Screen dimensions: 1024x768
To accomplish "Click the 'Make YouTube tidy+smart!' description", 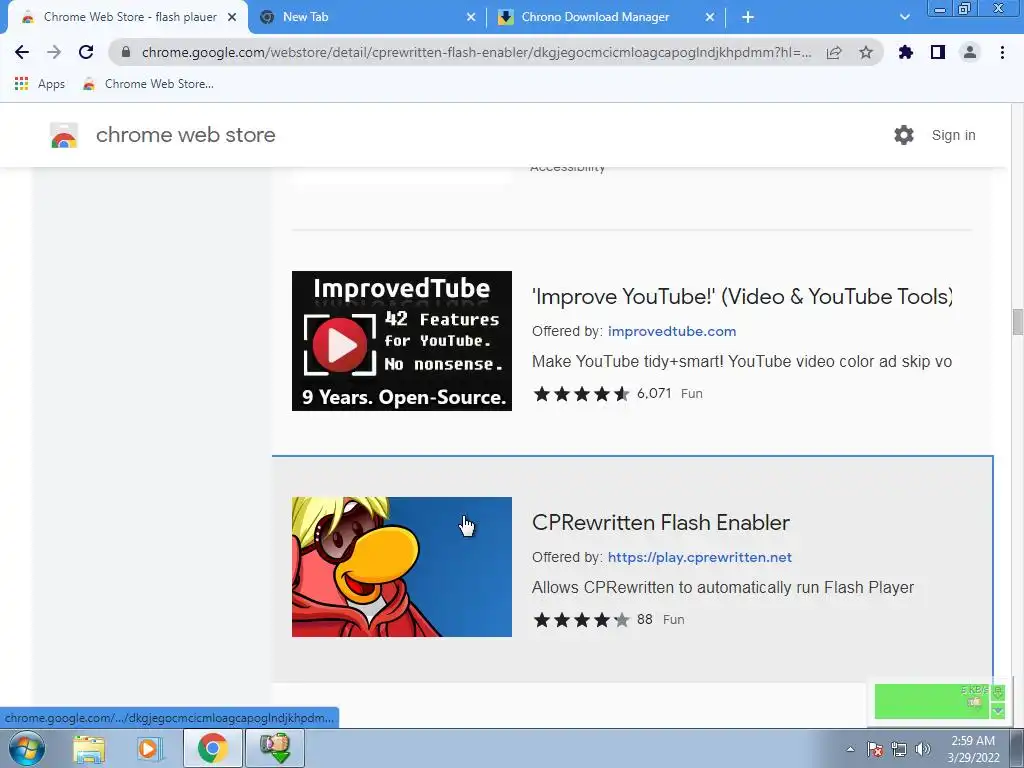I will [742, 362].
